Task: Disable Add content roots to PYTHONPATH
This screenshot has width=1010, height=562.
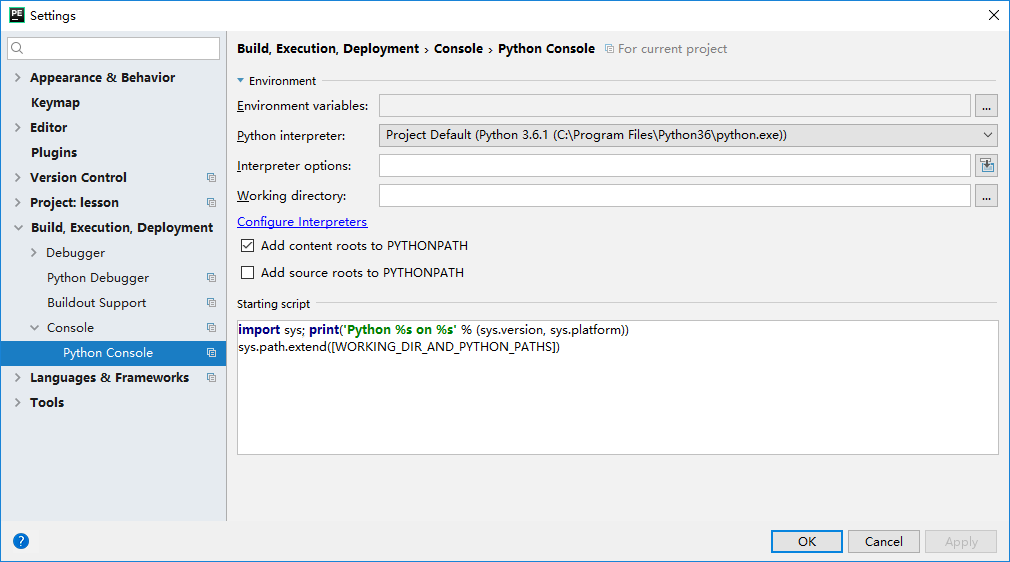Action: [248, 246]
